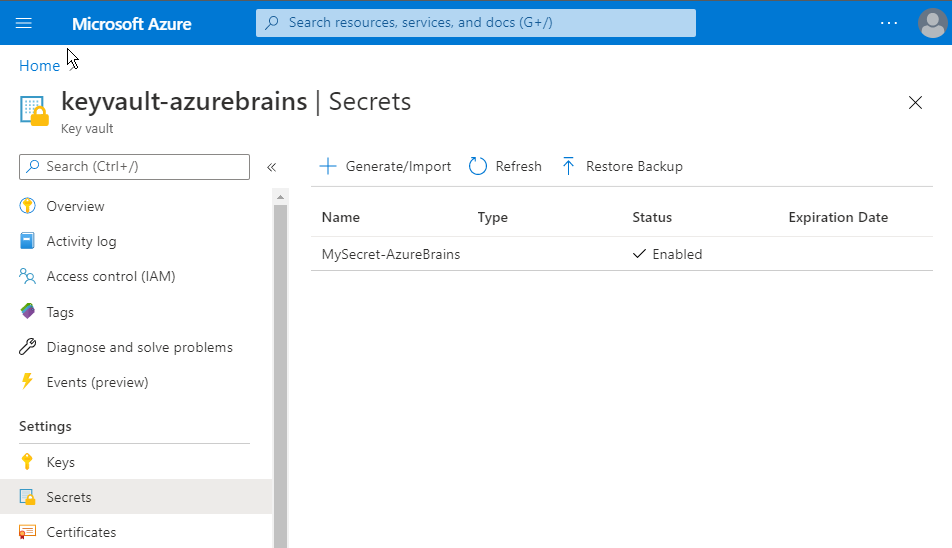Collapse the sidebar with double chevron
Image resolution: width=952 pixels, height=548 pixels.
(271, 167)
